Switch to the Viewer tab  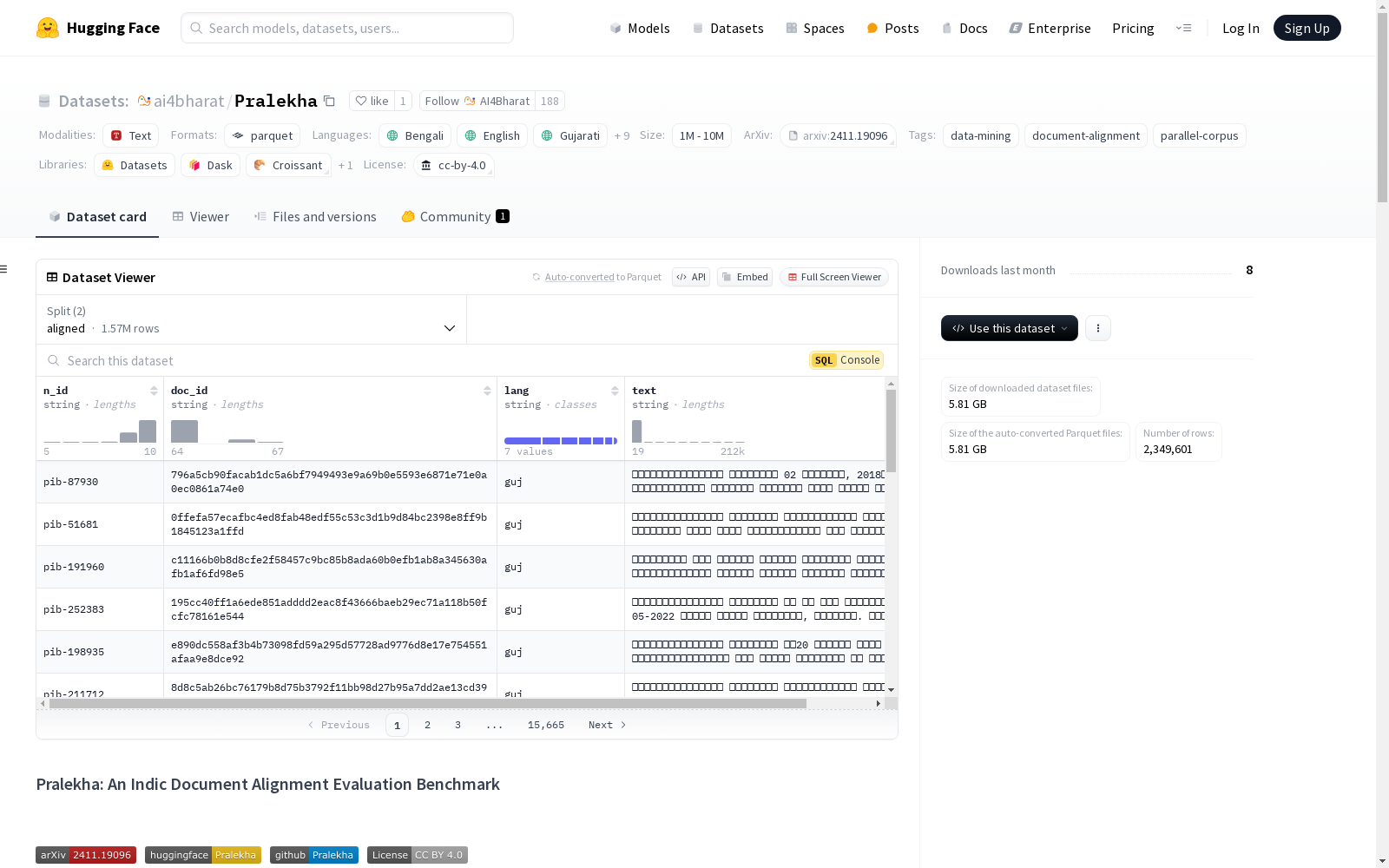point(201,217)
